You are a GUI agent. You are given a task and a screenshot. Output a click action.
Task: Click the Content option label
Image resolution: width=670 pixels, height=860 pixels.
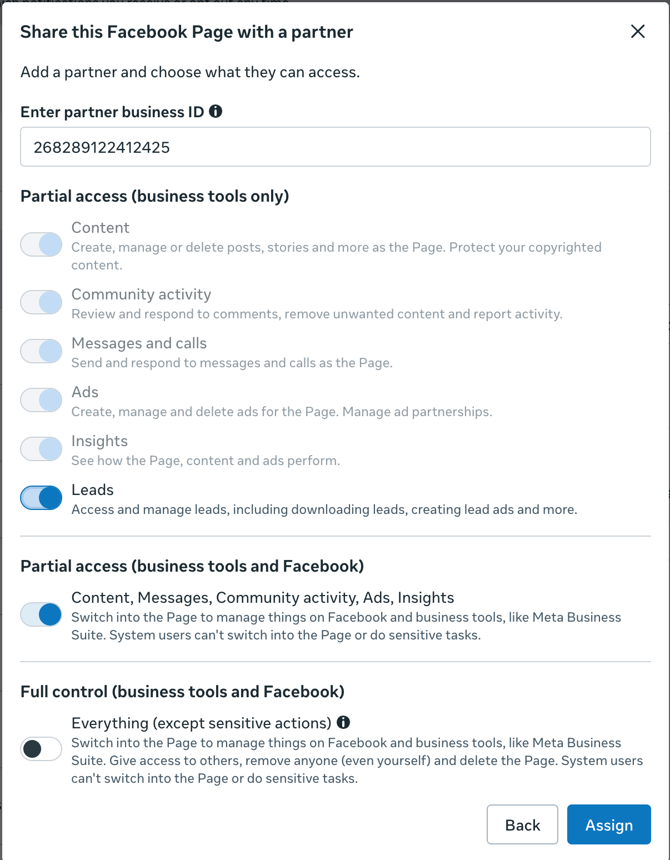[100, 228]
